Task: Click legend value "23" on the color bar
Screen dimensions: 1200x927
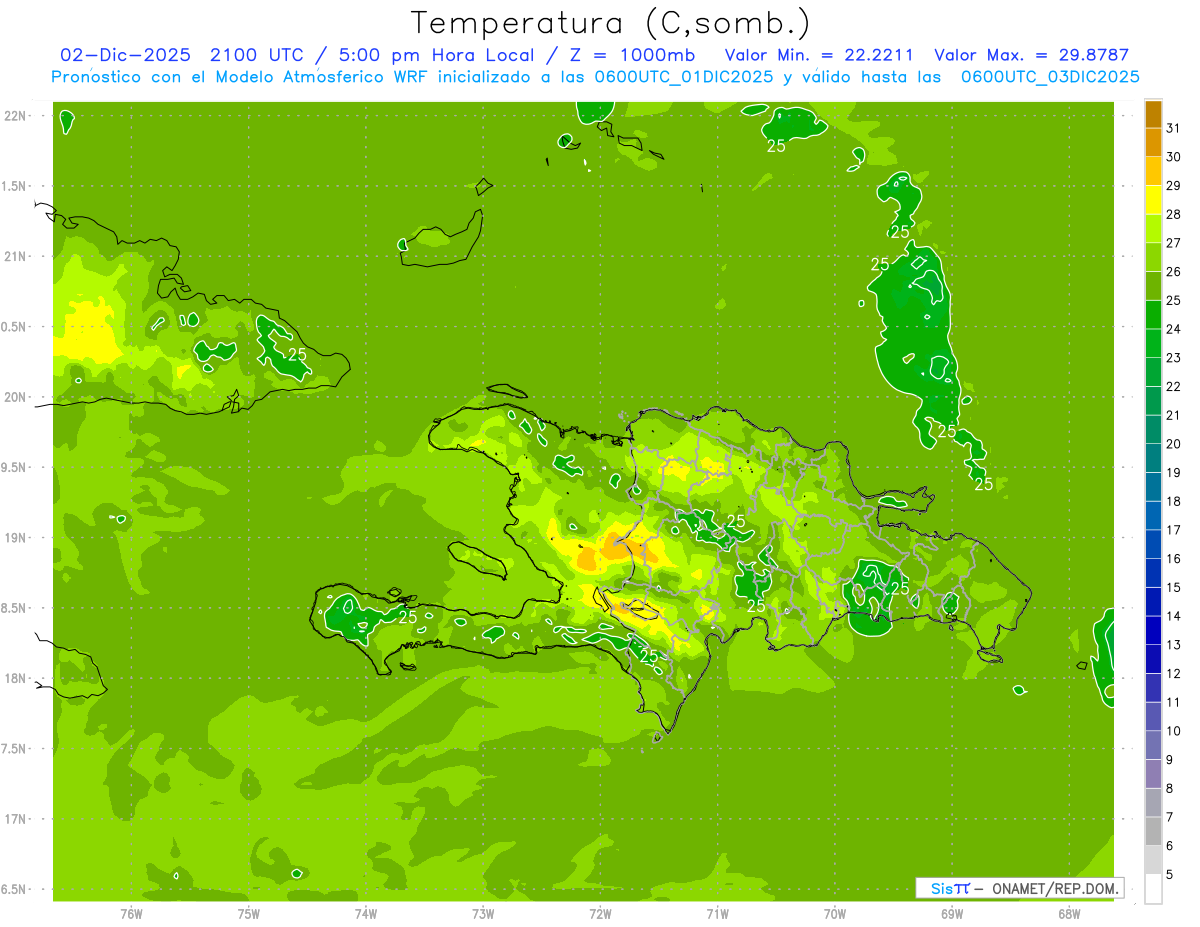Action: (x=1173, y=357)
